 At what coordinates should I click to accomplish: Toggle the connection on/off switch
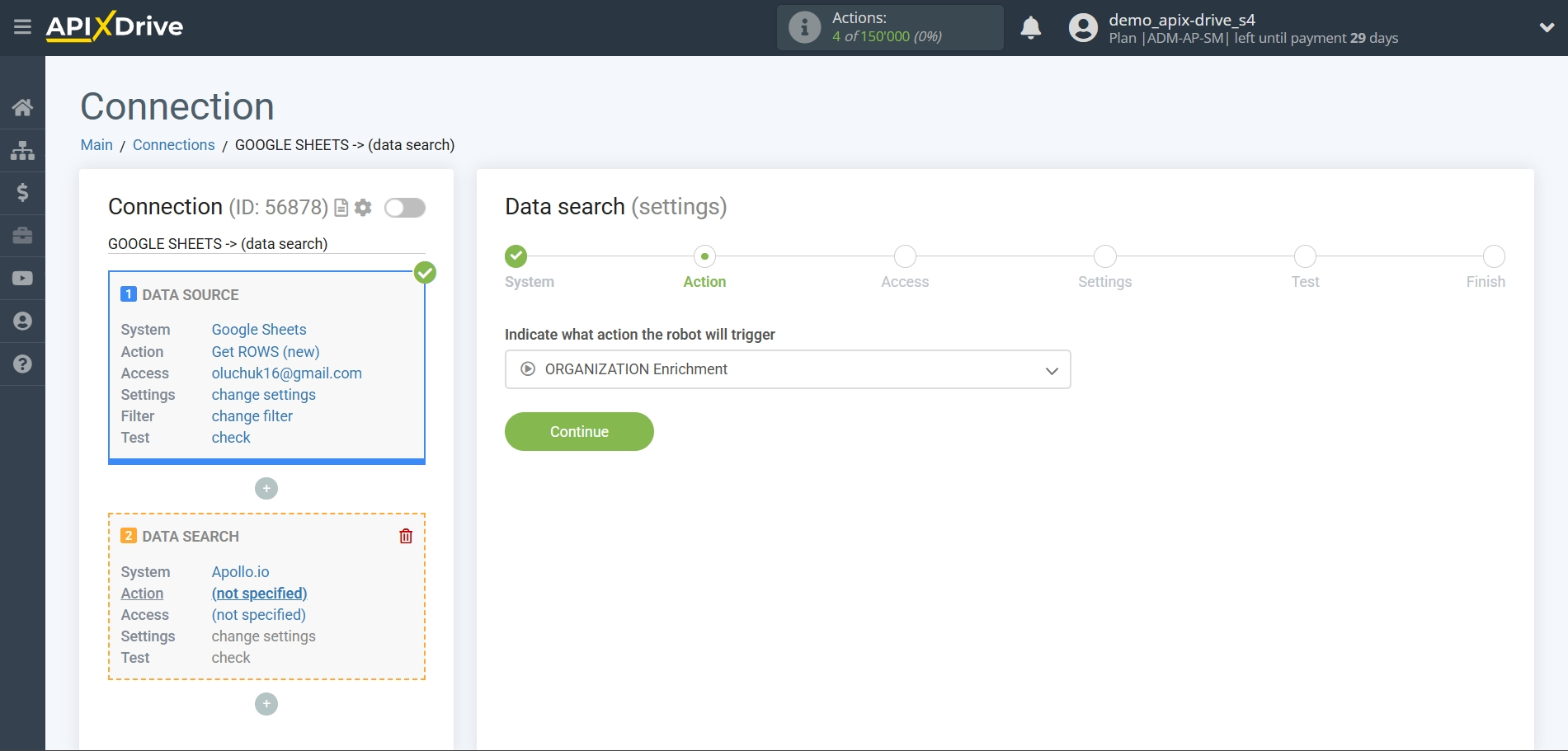click(x=404, y=208)
